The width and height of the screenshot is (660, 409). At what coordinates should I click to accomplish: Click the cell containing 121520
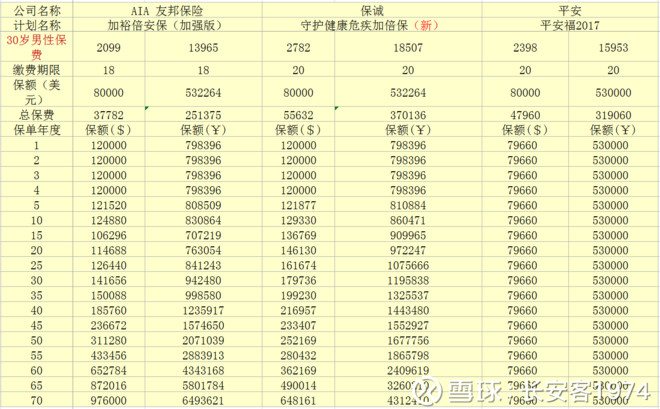click(109, 205)
